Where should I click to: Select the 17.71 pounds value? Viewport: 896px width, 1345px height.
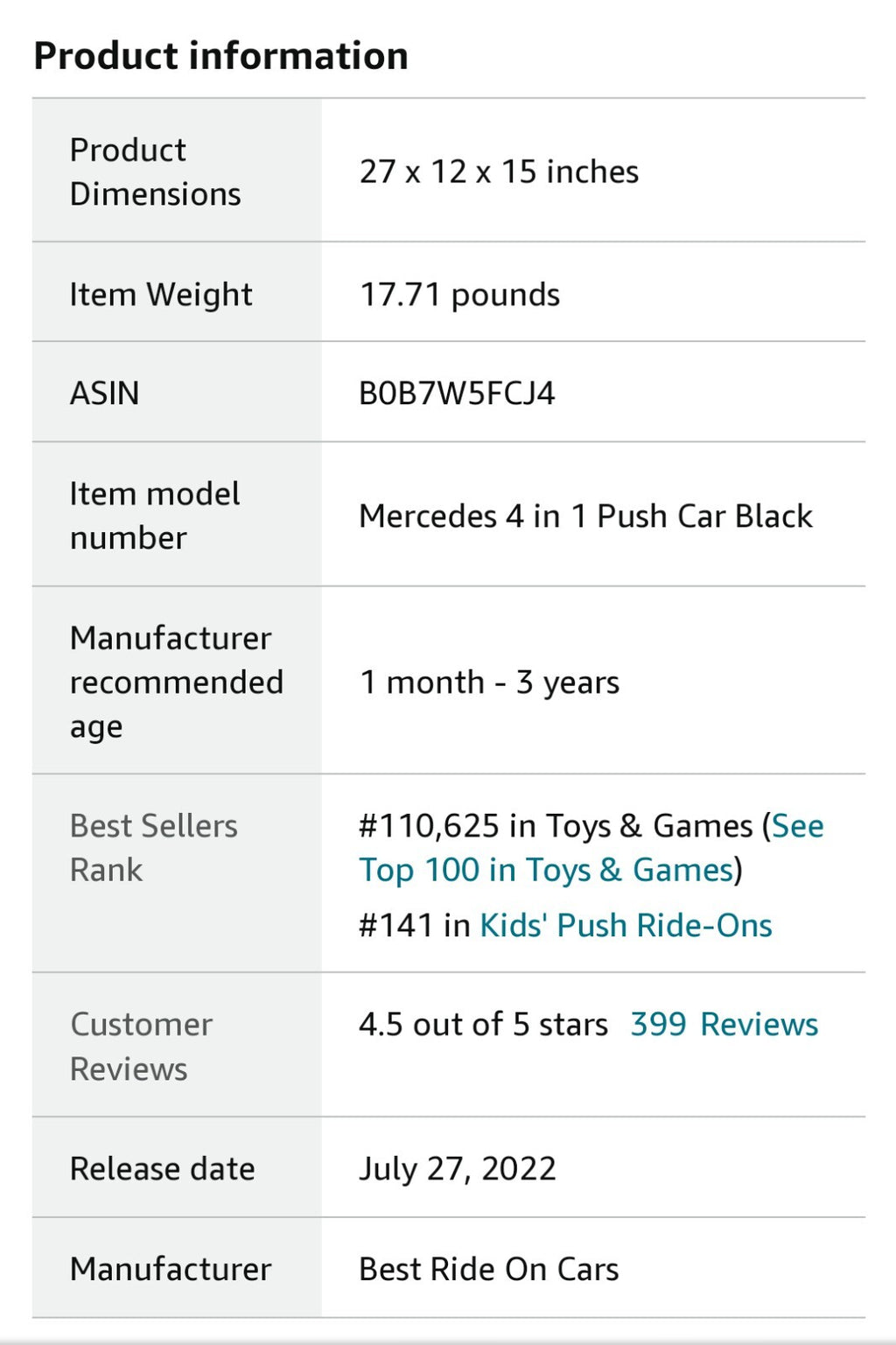[459, 295]
